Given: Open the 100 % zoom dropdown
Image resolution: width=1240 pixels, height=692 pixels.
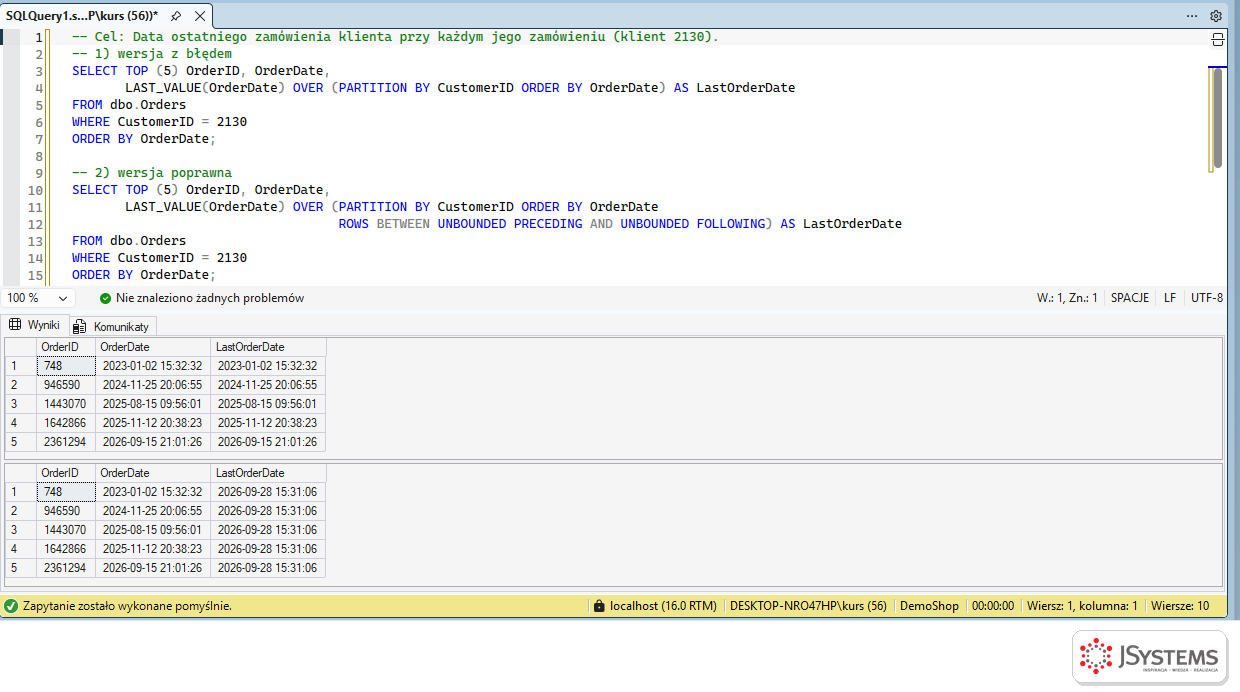Looking at the screenshot, I should 38,298.
